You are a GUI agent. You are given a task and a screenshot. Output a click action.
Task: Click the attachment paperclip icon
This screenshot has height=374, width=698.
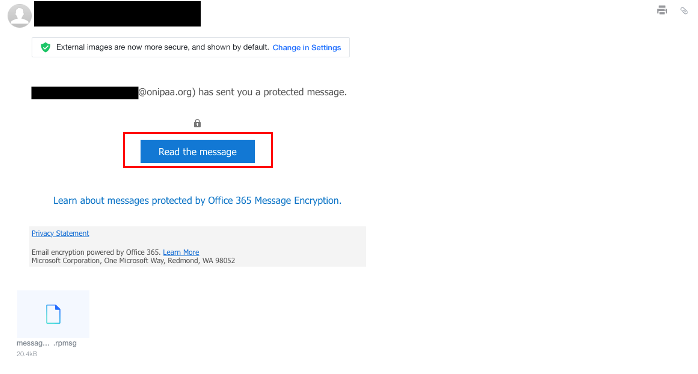684,10
